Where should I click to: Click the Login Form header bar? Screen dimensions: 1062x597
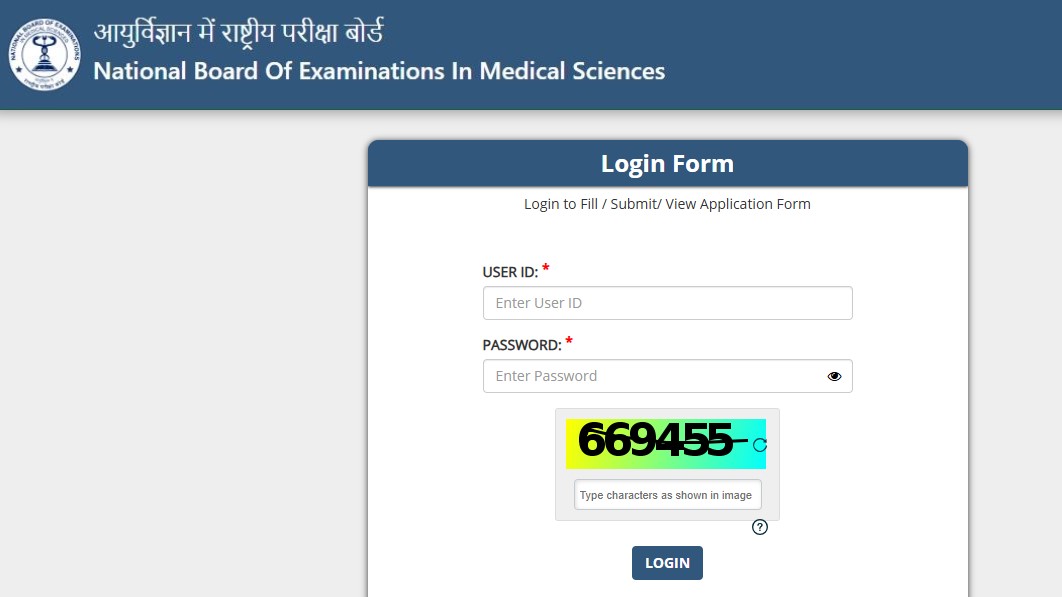(x=667, y=163)
